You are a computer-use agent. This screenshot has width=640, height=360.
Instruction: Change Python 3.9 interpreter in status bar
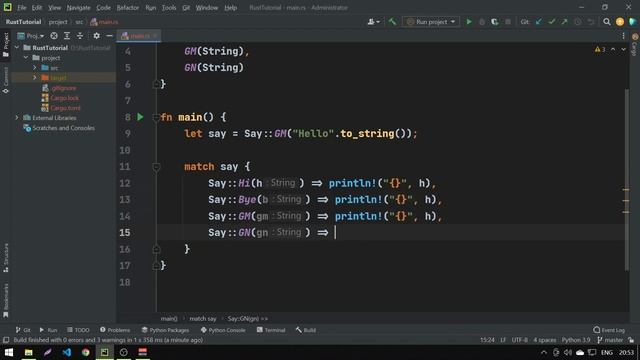click(x=576, y=340)
